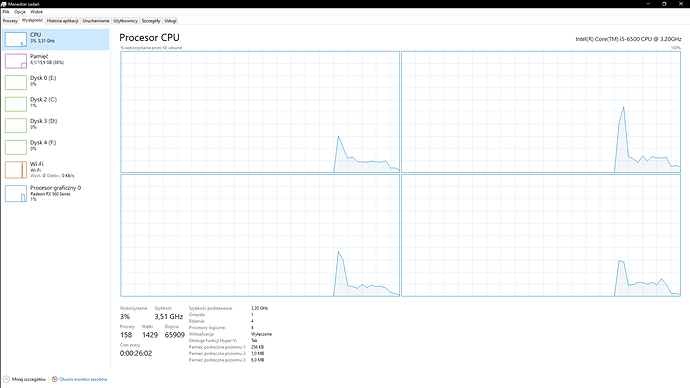Image resolution: width=690 pixels, height=388 pixels.
Task: Switch to the Procesy tab
Action: (10, 21)
